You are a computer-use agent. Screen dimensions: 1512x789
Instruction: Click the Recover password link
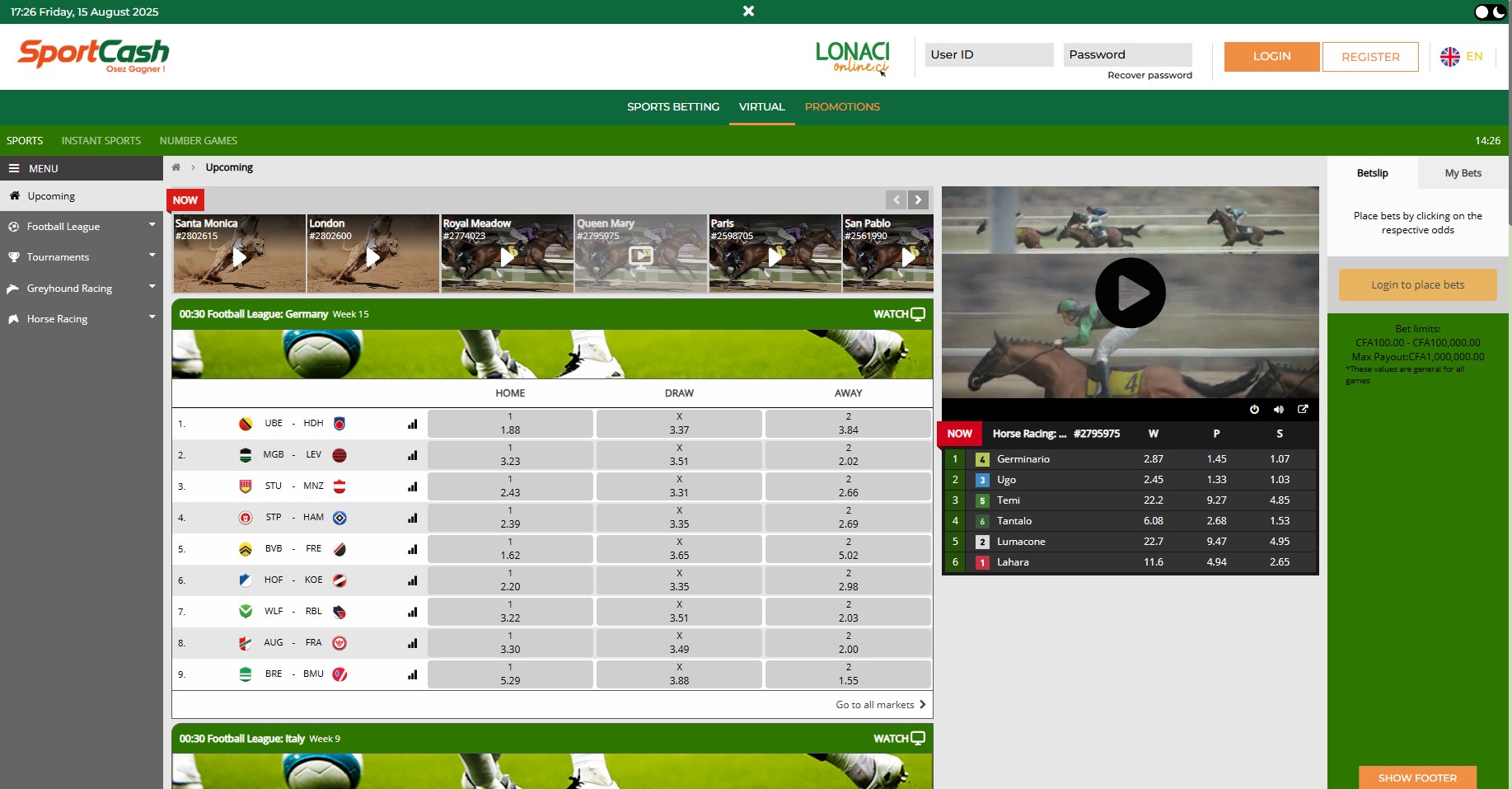coord(1149,75)
